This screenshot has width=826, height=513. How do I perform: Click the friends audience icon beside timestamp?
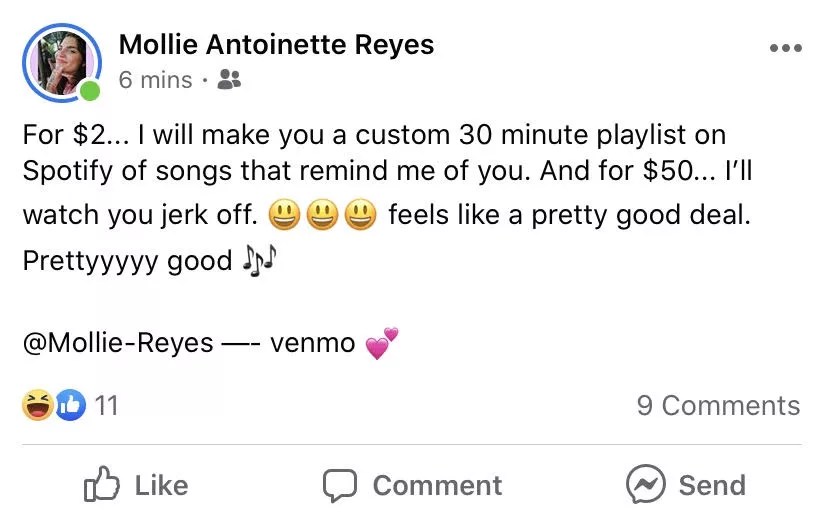(229, 80)
